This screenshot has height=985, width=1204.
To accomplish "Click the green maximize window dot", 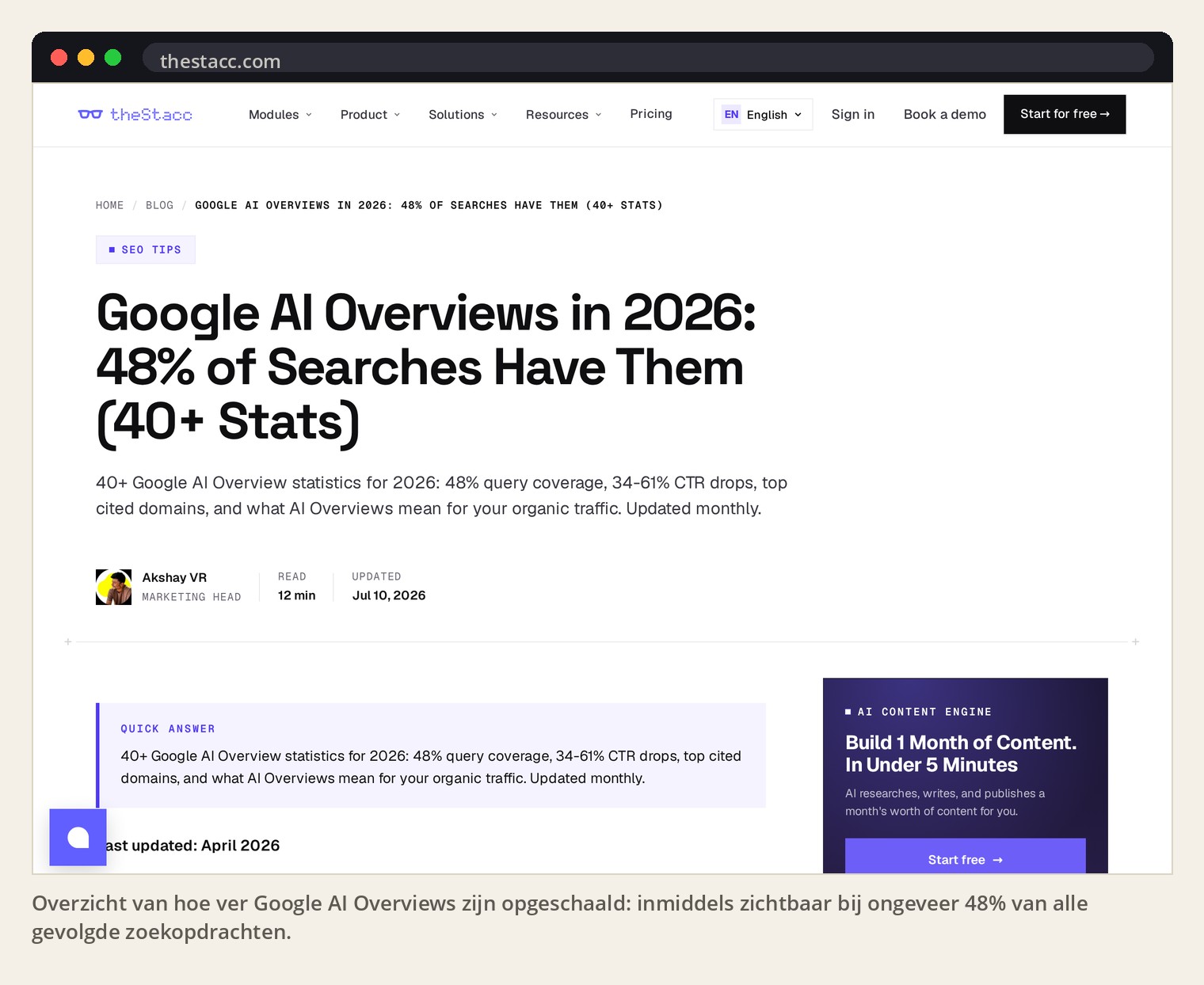I will pos(113,58).
